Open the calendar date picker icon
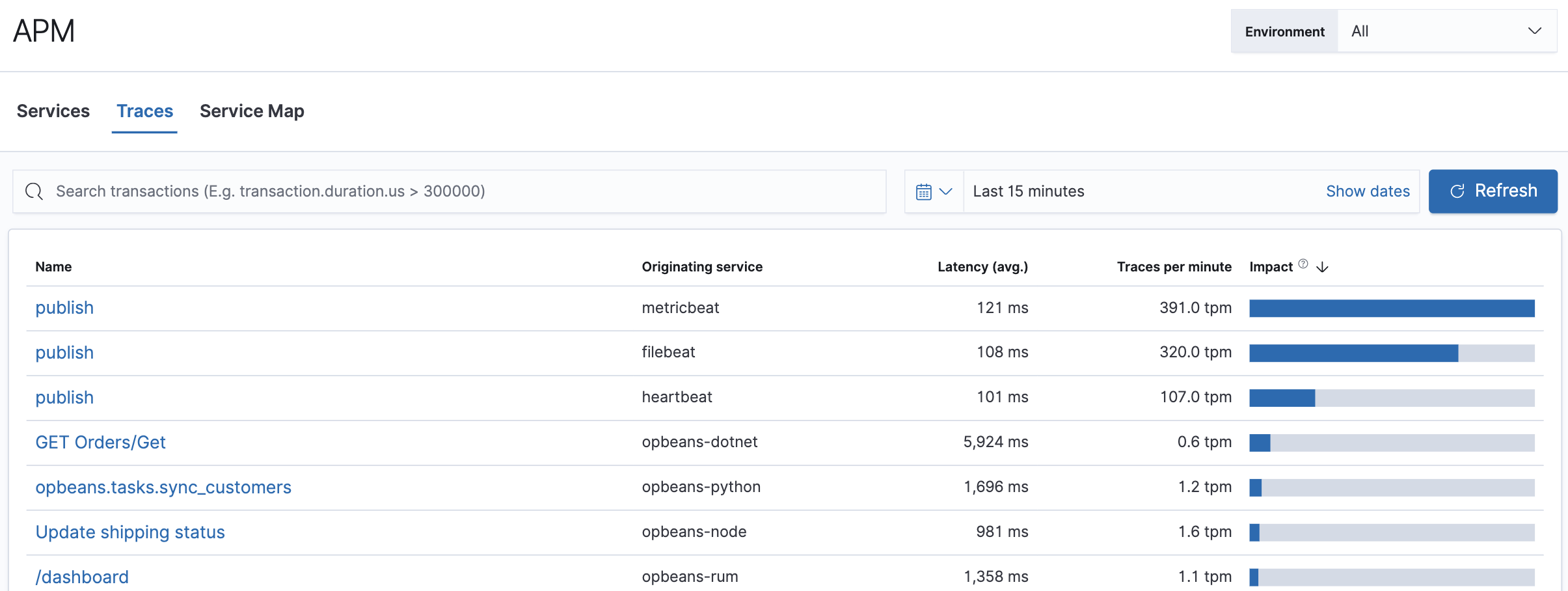Viewport: 1568px width, 591px height. [x=925, y=191]
